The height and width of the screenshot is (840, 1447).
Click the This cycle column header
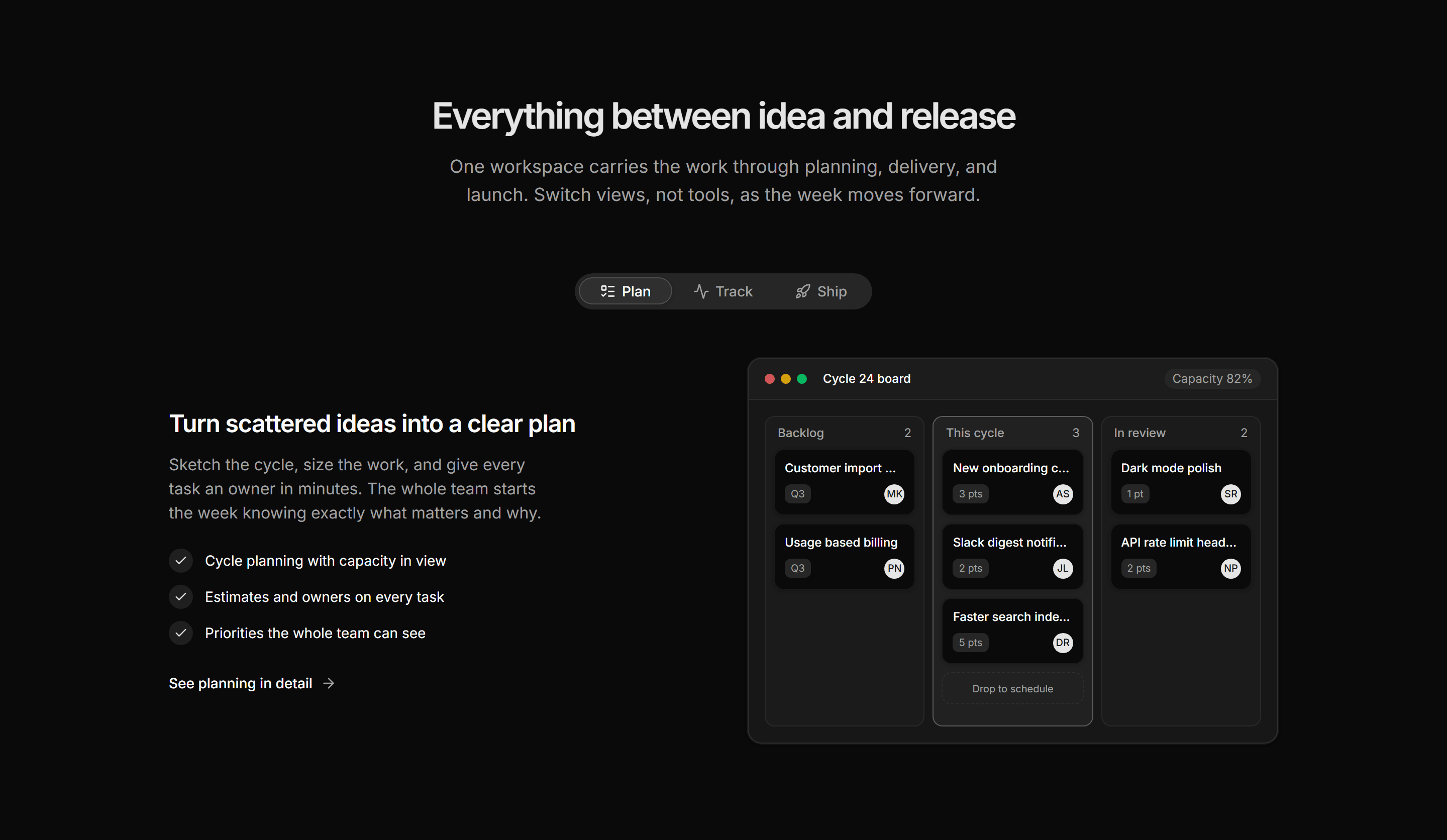[x=974, y=433]
